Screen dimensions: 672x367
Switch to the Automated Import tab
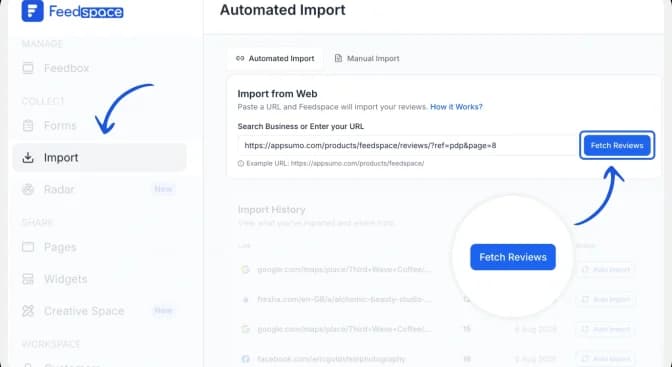coord(275,58)
